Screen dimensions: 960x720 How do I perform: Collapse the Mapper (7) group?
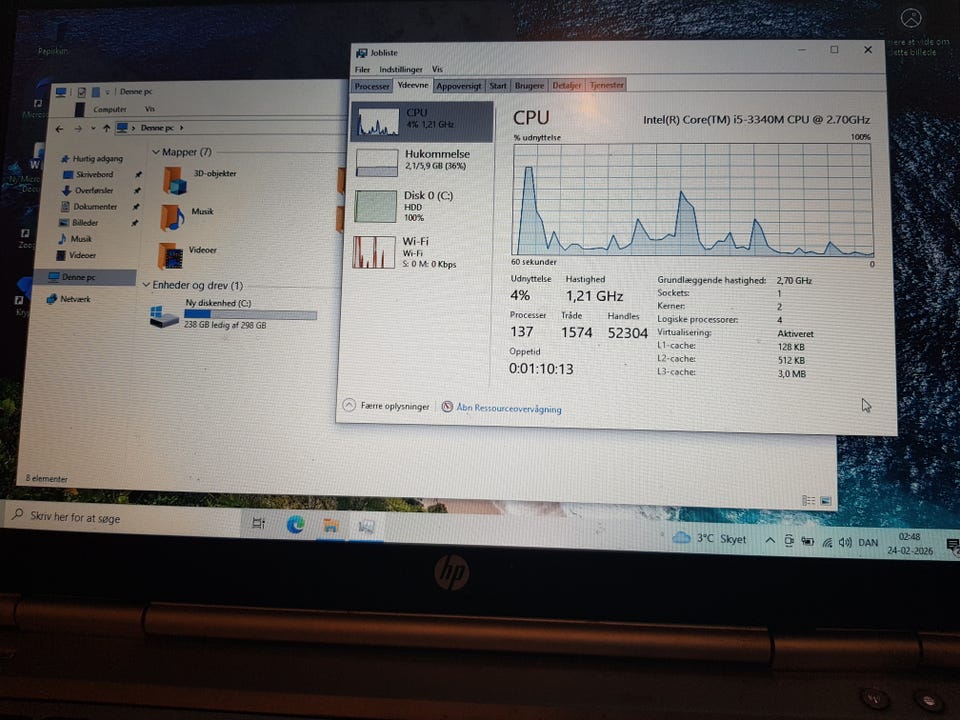pyautogui.click(x=156, y=152)
